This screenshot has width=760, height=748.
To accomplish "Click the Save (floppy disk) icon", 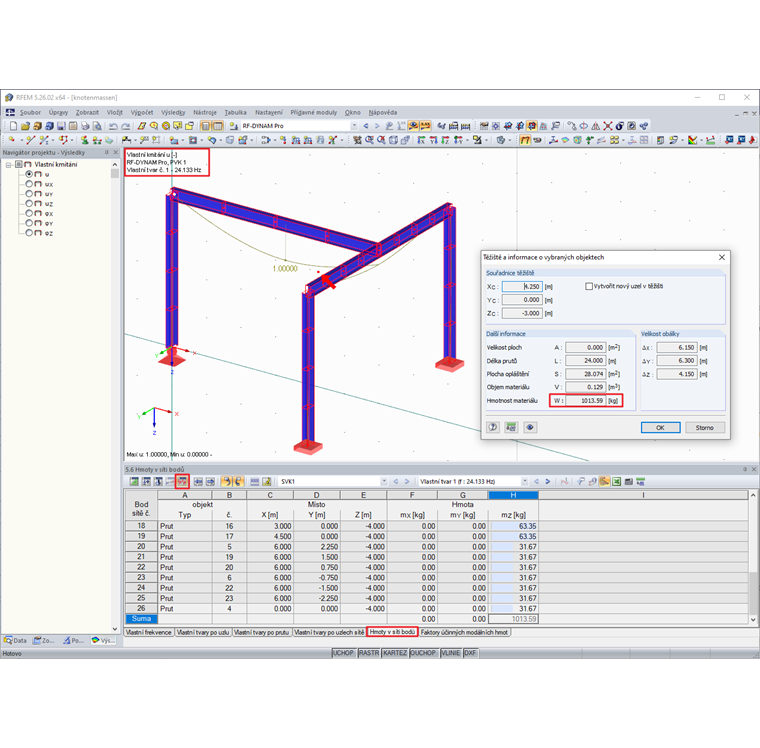I will pos(61,126).
